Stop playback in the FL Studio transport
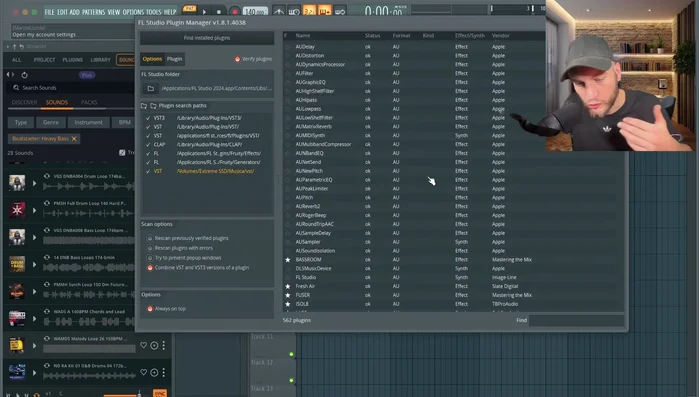This screenshot has height=397, width=699. coord(218,12)
